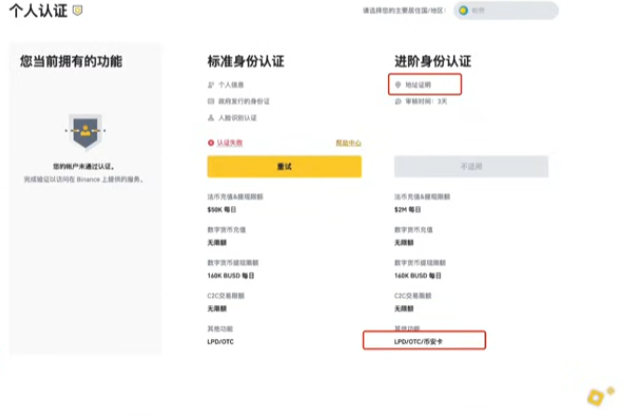
Task: Click the 个人认证 page title
Action: [x=38, y=11]
